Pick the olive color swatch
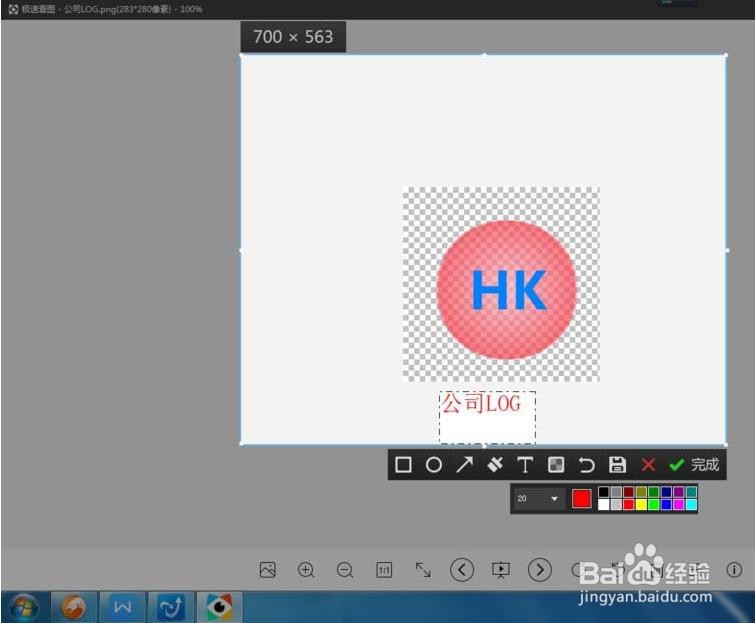Viewport: 755px width, 623px height. coord(641,492)
